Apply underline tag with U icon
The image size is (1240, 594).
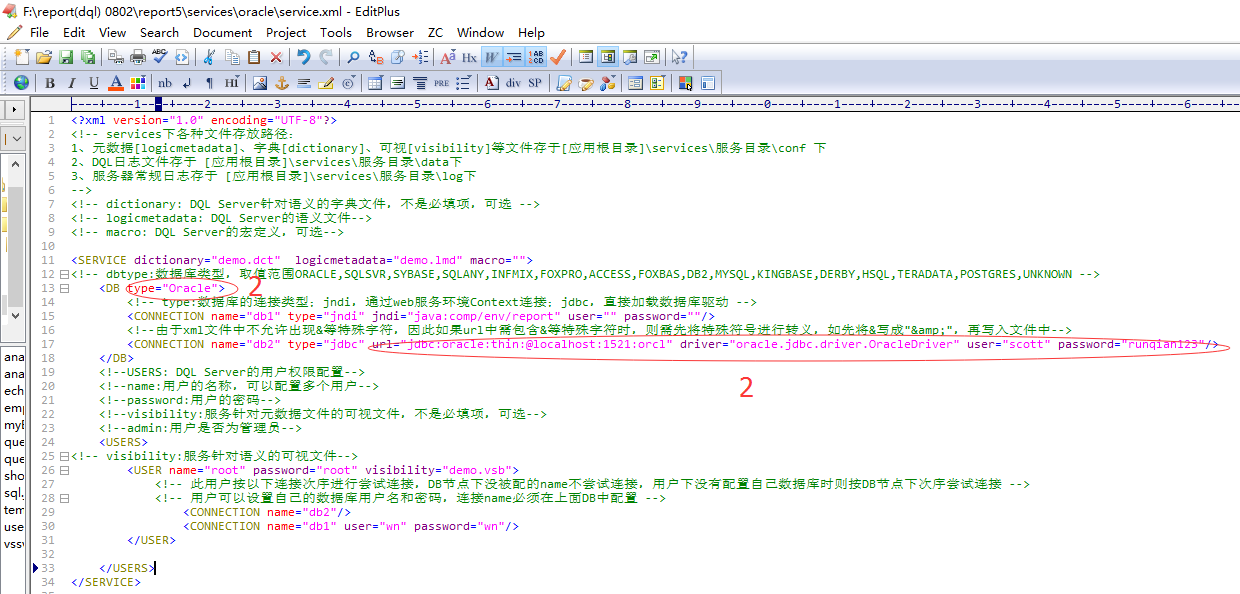coord(93,83)
